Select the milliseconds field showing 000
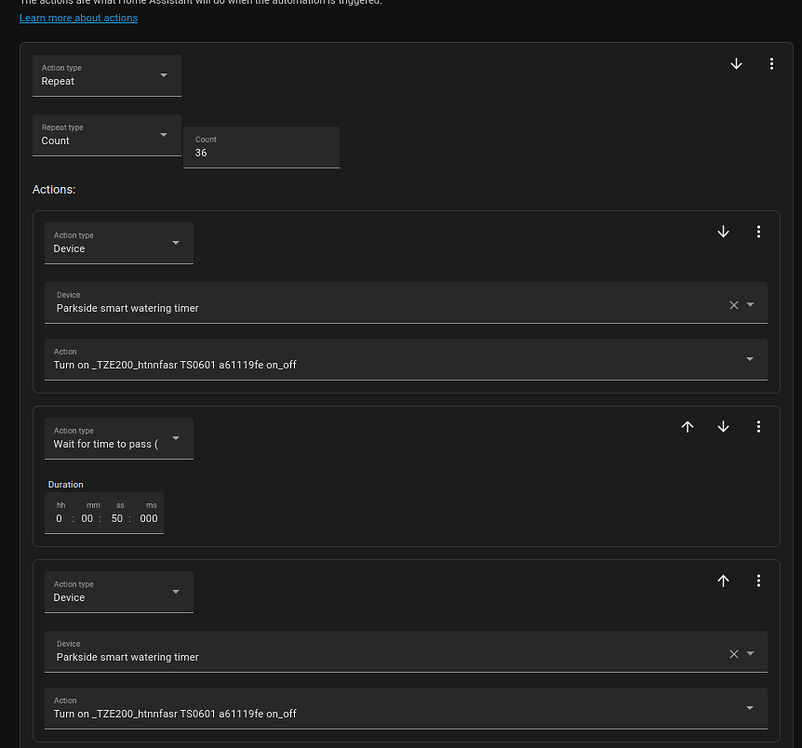This screenshot has width=802, height=748. coord(149,518)
